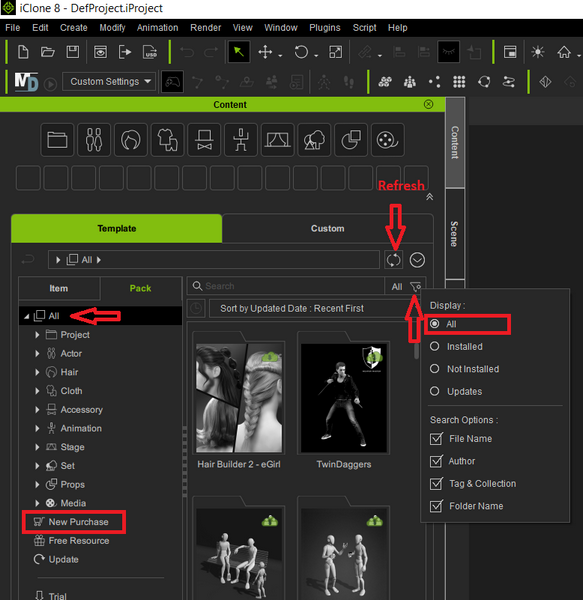Open the Hair category icon in Content

(x=130, y=140)
